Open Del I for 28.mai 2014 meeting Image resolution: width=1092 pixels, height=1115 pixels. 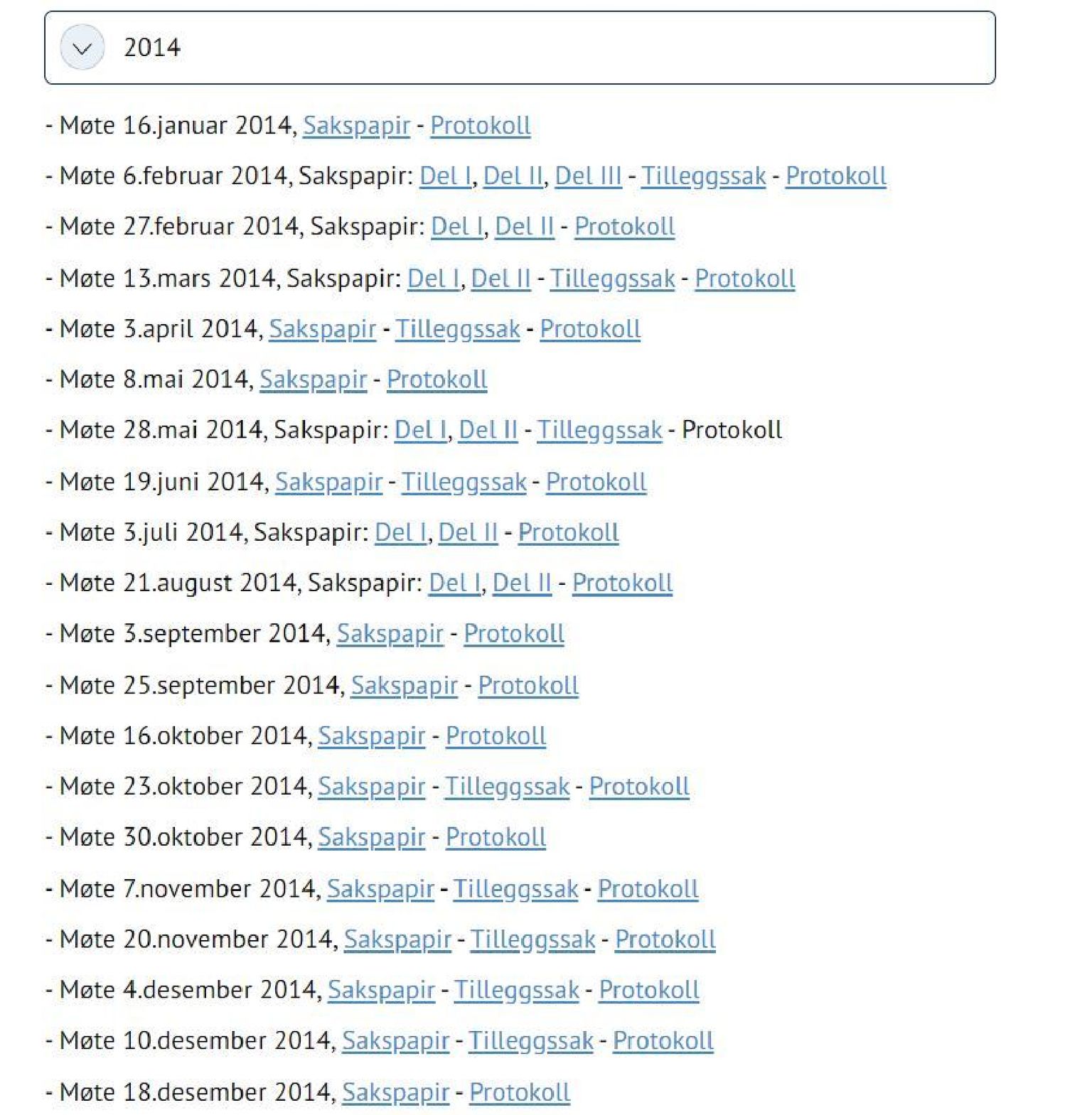420,430
